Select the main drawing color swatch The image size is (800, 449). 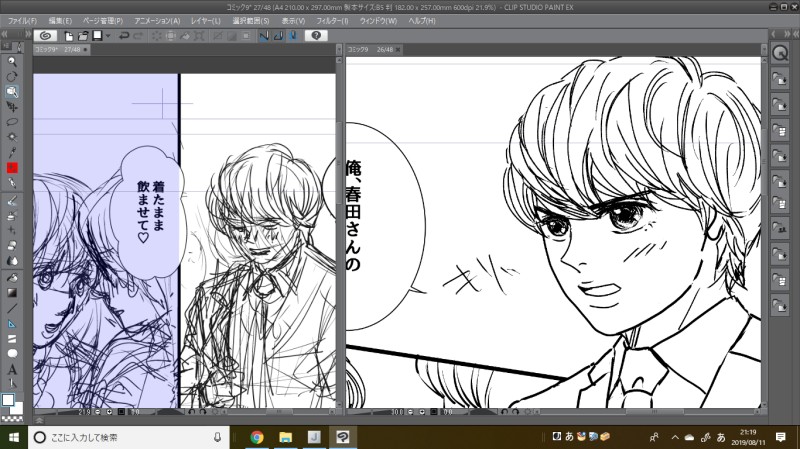click(x=8, y=400)
